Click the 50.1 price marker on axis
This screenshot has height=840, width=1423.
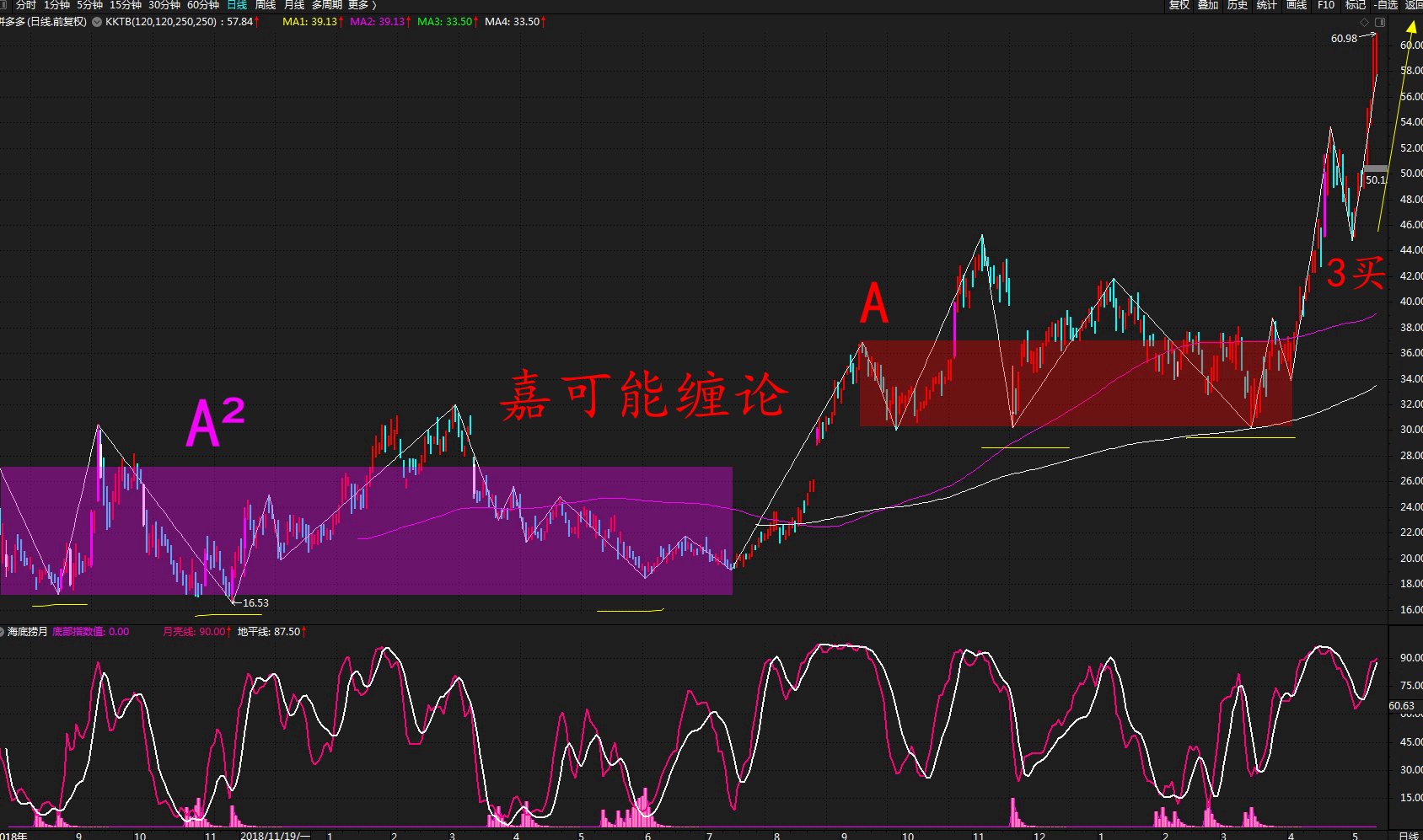pyautogui.click(x=1375, y=179)
